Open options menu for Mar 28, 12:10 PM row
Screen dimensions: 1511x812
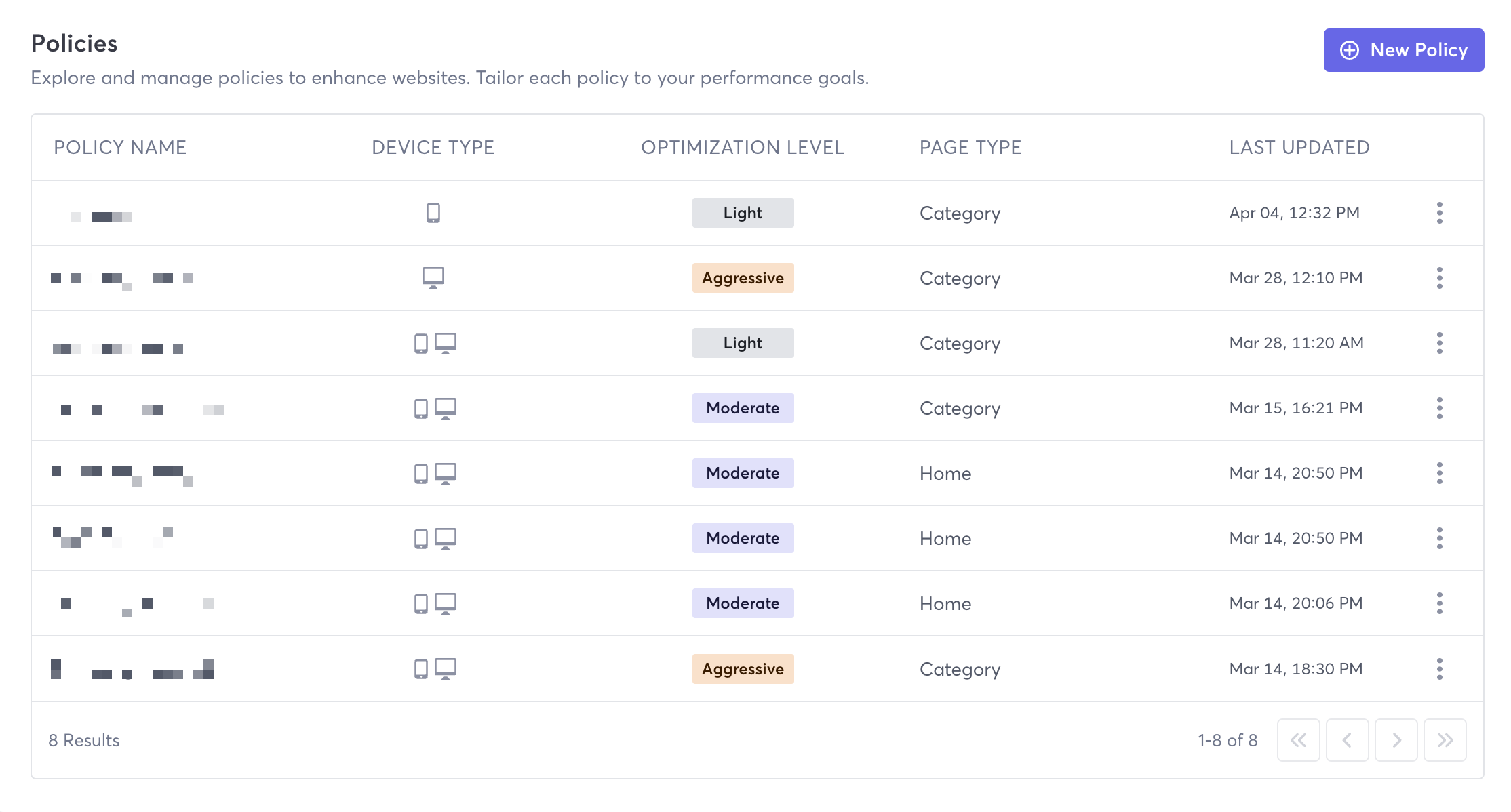[1439, 278]
